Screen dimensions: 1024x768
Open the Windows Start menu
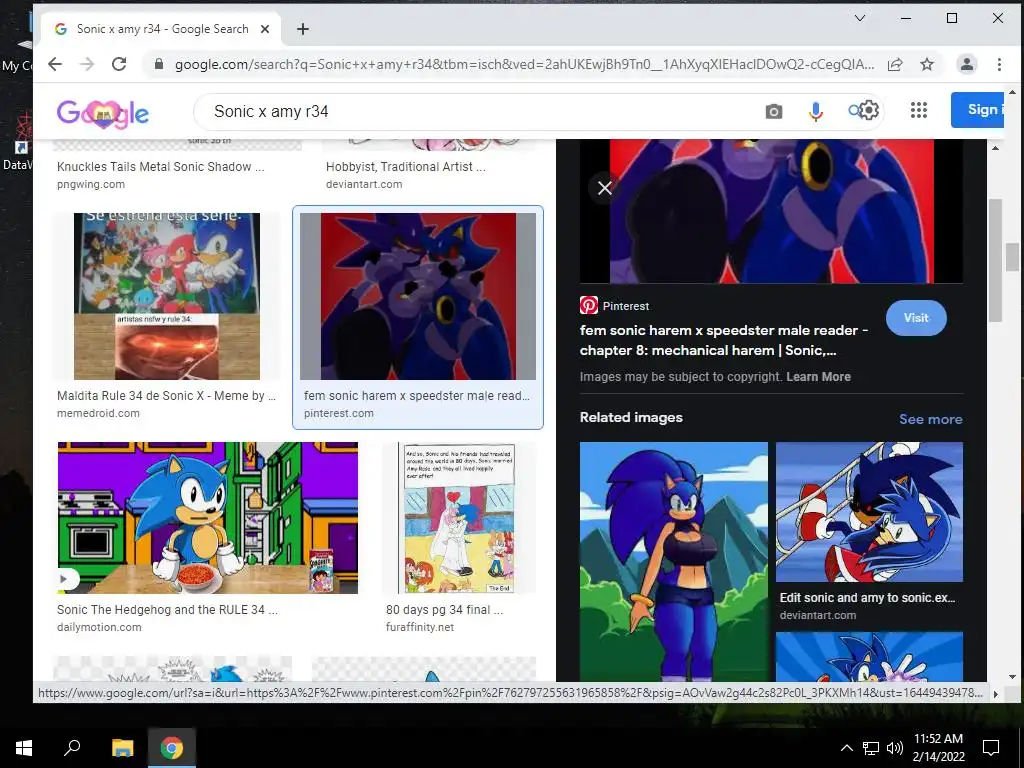point(24,747)
